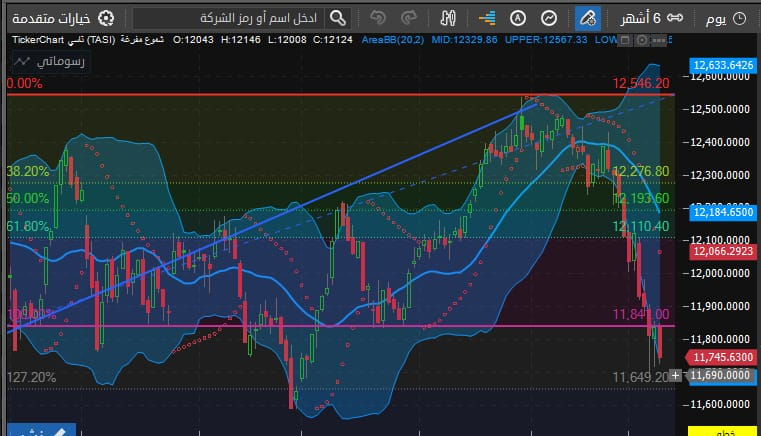The image size is (761, 436).
Task: Open the candlestick chart type selector
Action: (448, 18)
